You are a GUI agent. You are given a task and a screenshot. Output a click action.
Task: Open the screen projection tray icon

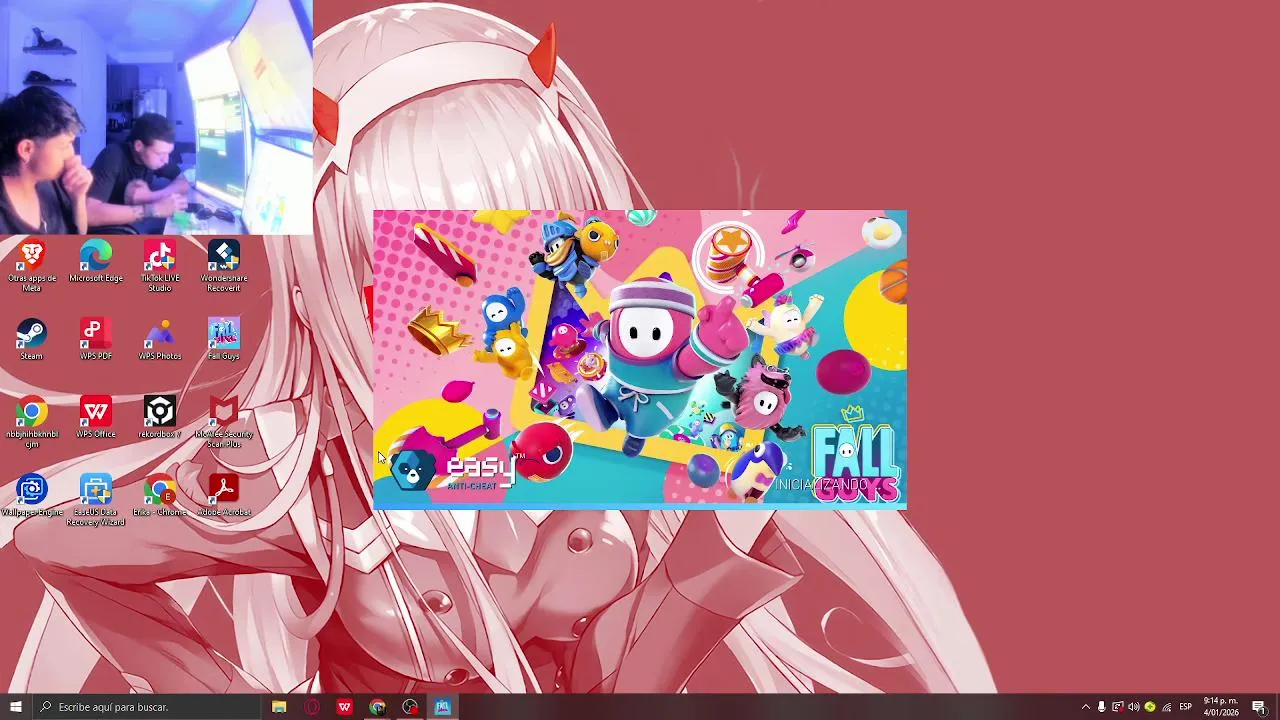tap(1118, 707)
